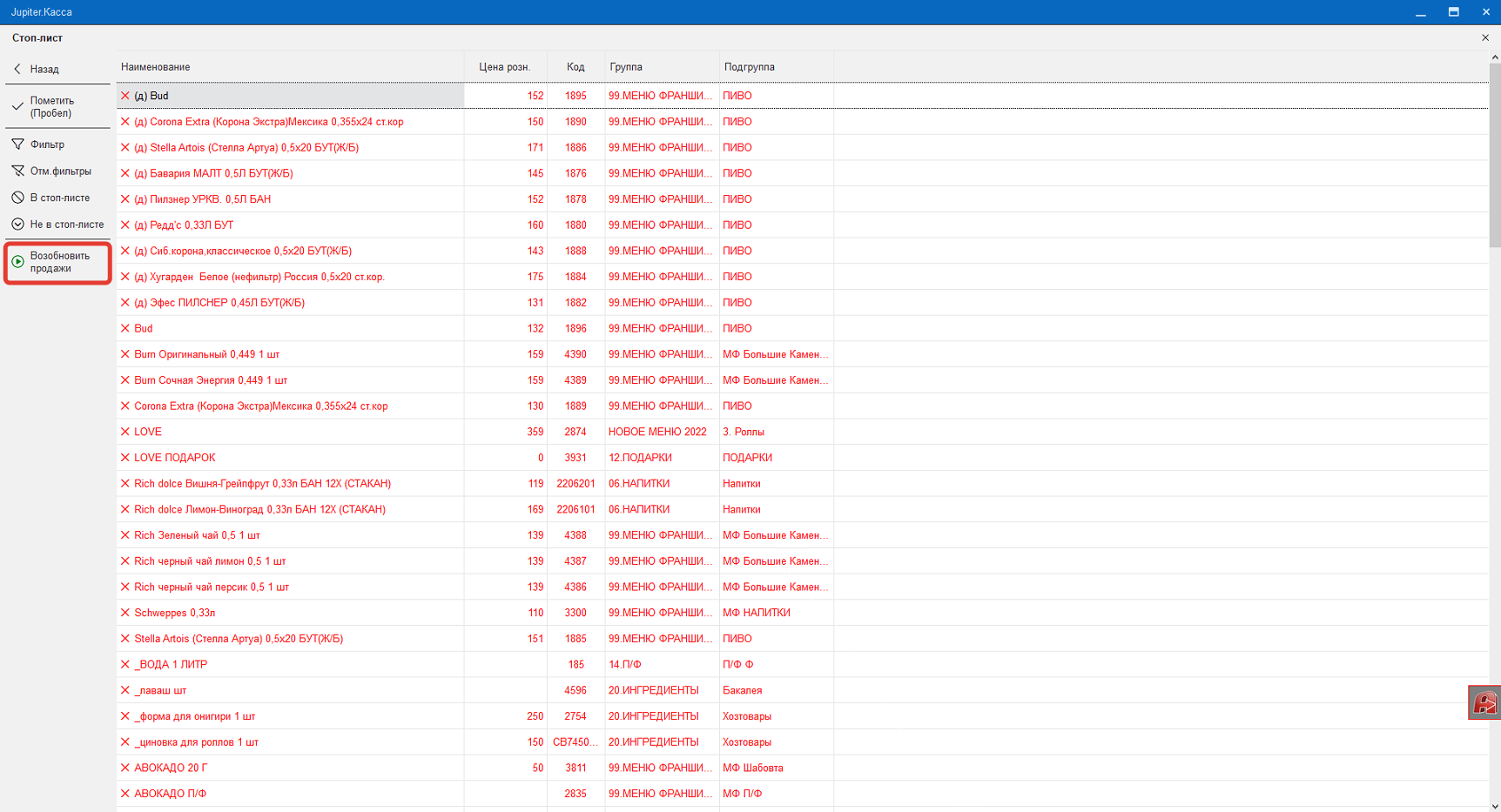The height and width of the screenshot is (812, 1501).
Task: Select Rich черный чай персик item
Action: click(212, 587)
